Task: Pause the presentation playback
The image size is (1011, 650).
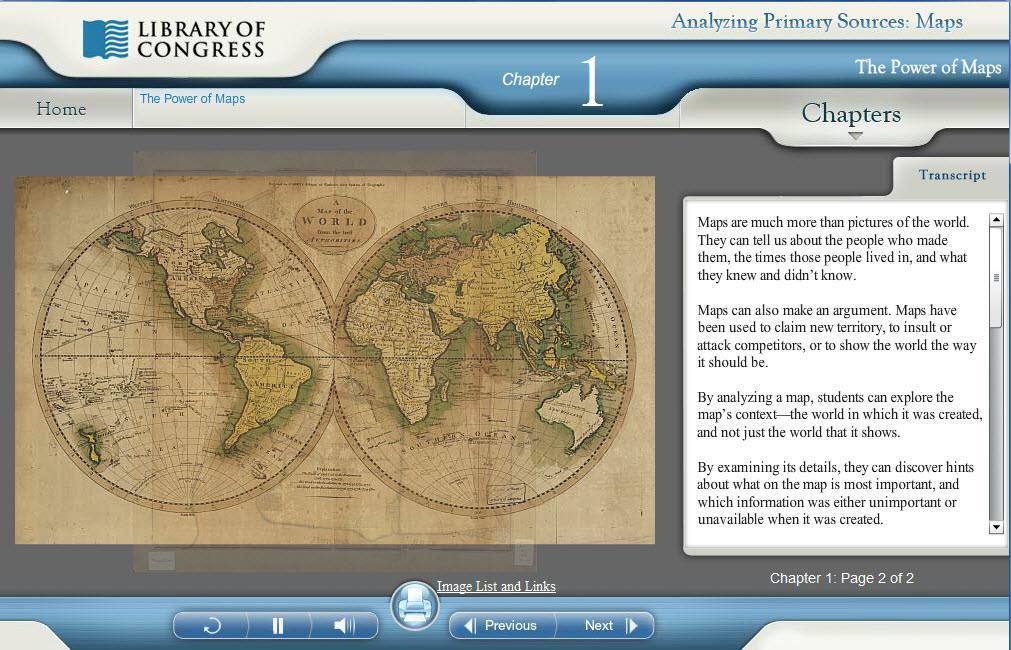Action: [278, 625]
